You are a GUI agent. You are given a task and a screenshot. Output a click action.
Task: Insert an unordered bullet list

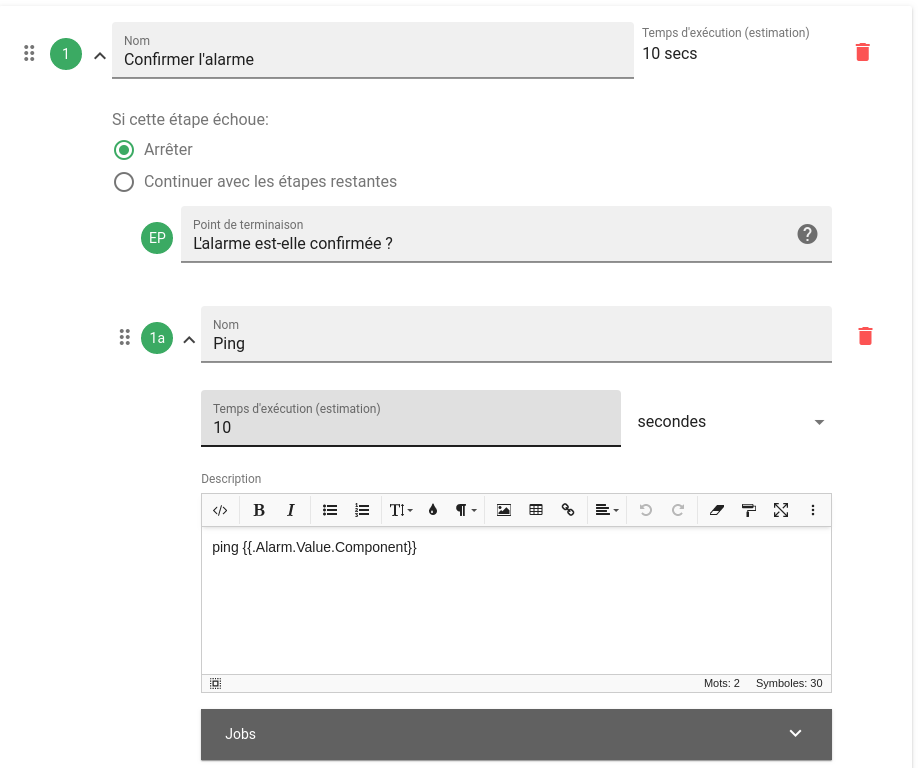coord(330,510)
